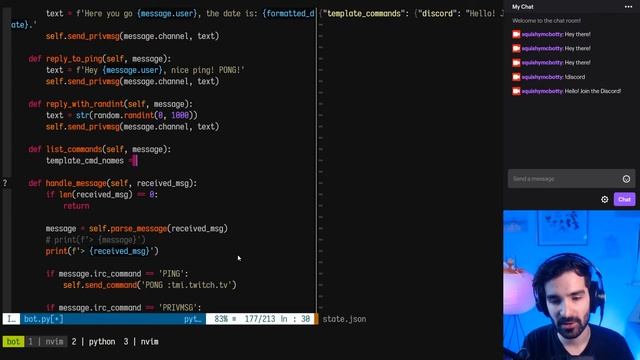This screenshot has width=640, height=360.
Task: Click the 'if len(received_msg) == 0:' line
Action: click(x=102, y=194)
